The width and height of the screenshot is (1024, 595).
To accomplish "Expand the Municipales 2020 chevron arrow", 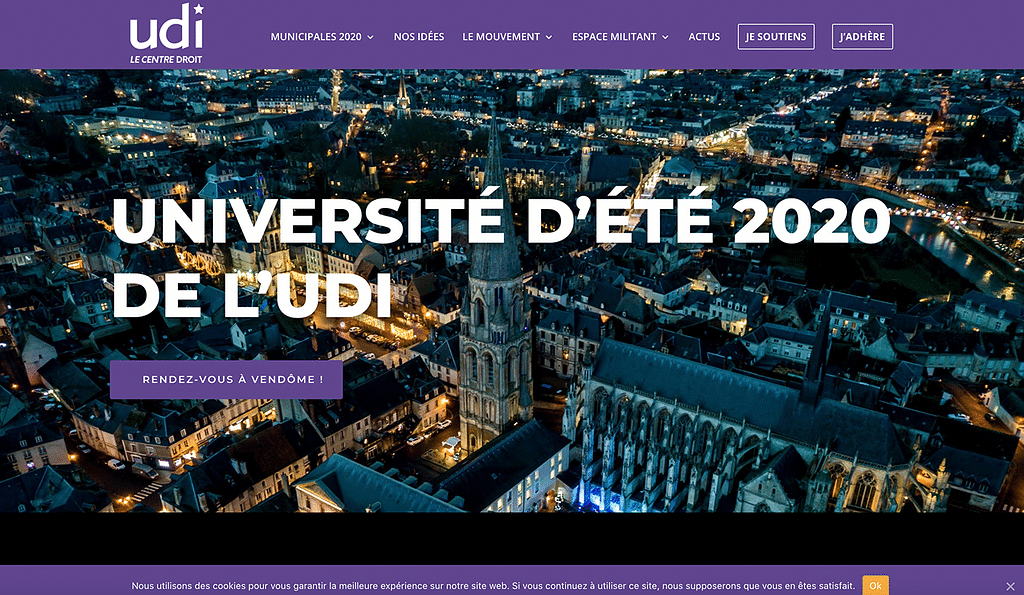I will pos(370,37).
